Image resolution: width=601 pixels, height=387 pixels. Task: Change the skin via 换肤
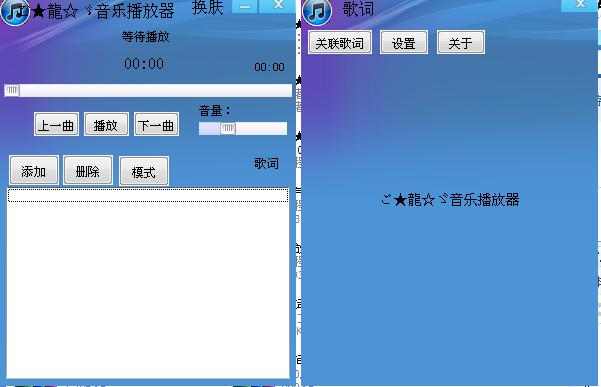[x=207, y=8]
